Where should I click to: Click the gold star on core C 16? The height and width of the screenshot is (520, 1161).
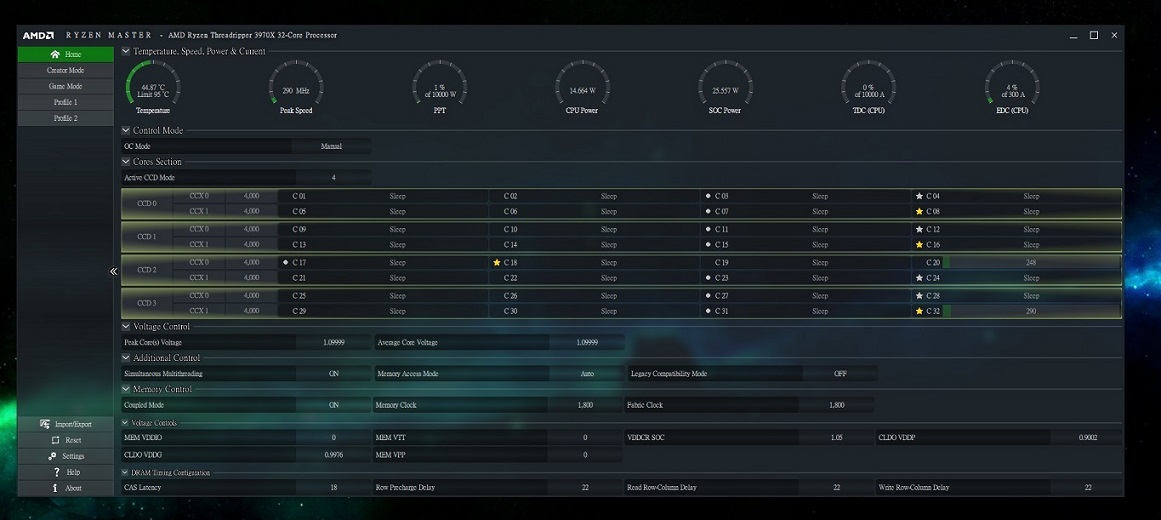tap(919, 244)
